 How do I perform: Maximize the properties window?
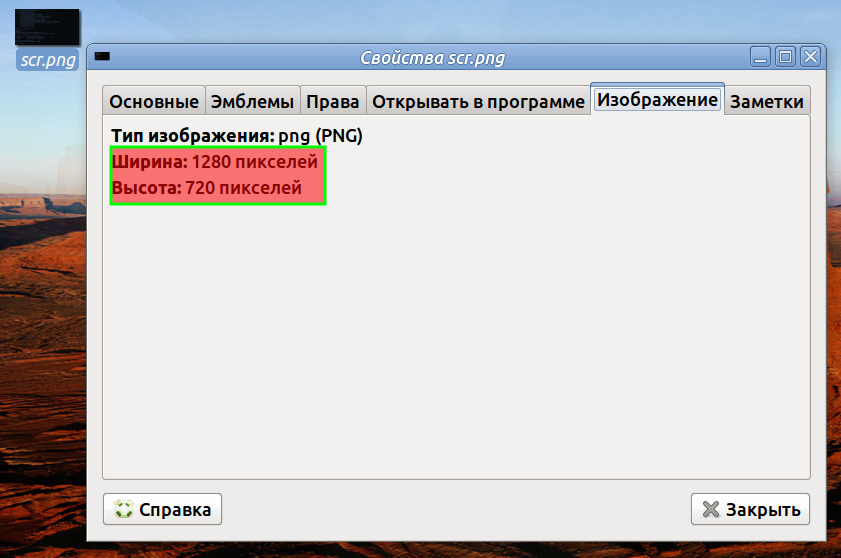[x=785, y=56]
